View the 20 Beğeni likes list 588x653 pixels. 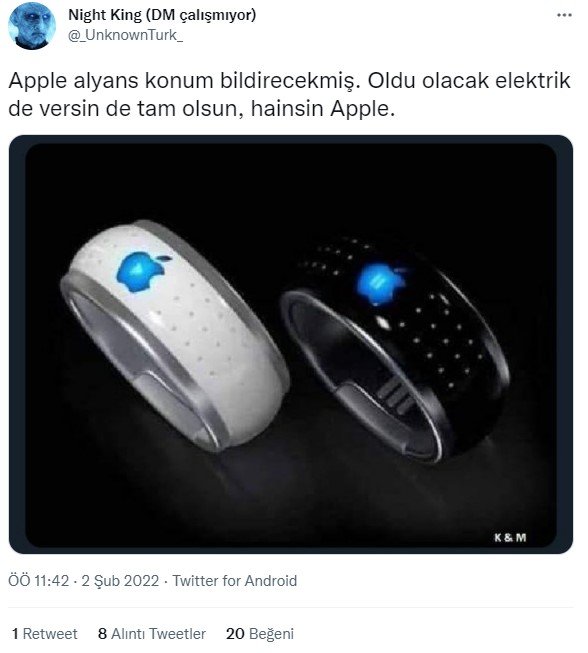point(260,633)
